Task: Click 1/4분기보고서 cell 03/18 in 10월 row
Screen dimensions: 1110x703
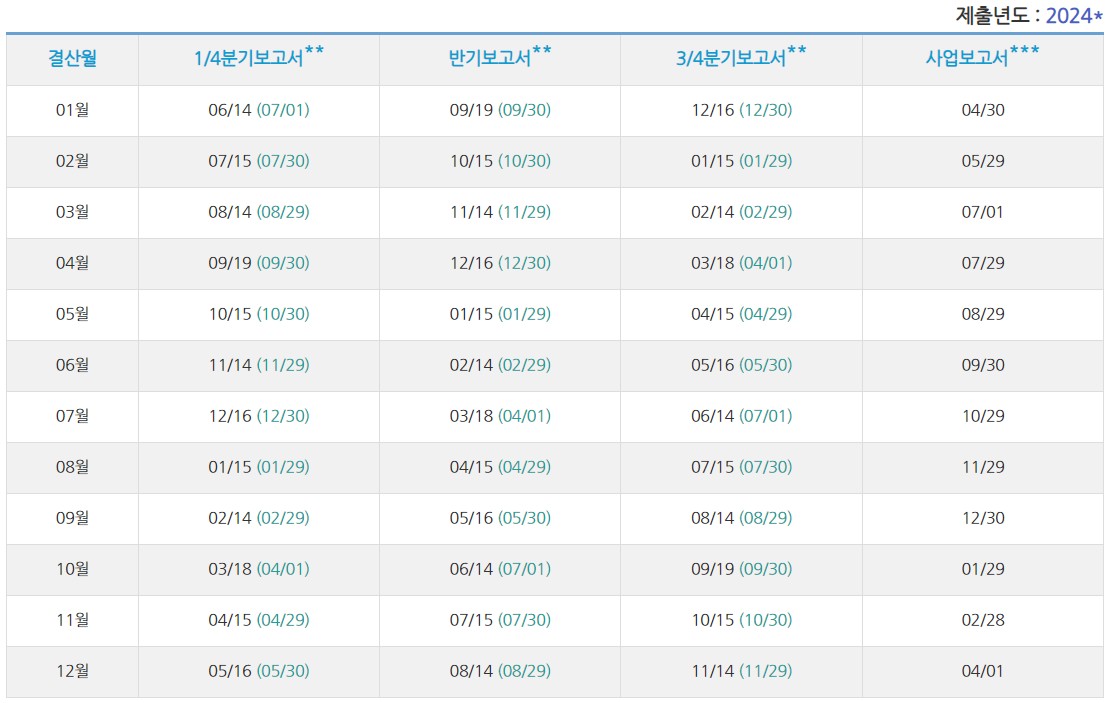Action: (x=259, y=568)
